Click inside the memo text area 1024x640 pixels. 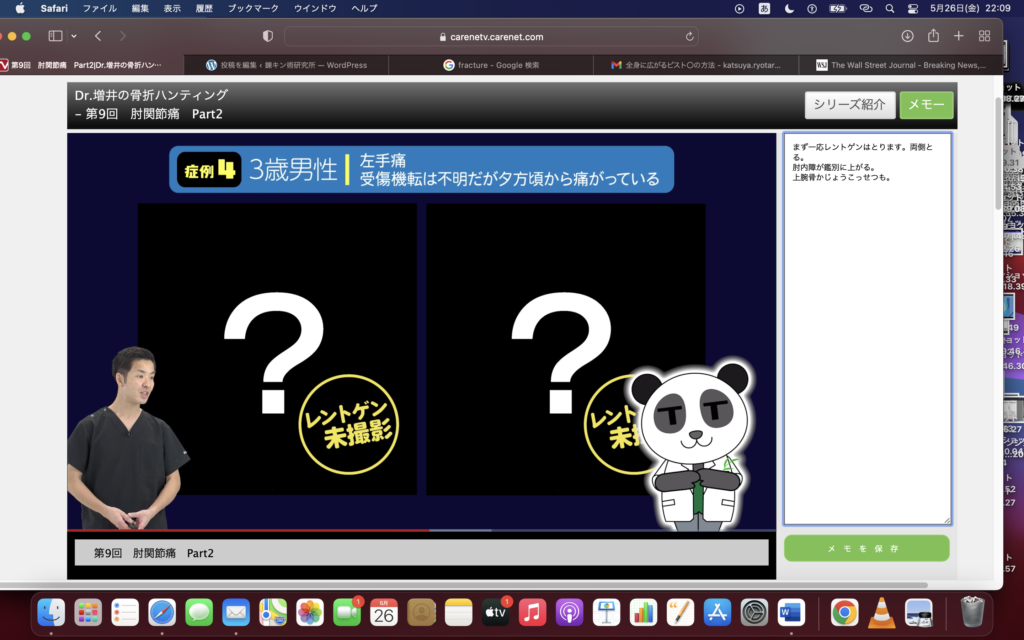pos(866,350)
